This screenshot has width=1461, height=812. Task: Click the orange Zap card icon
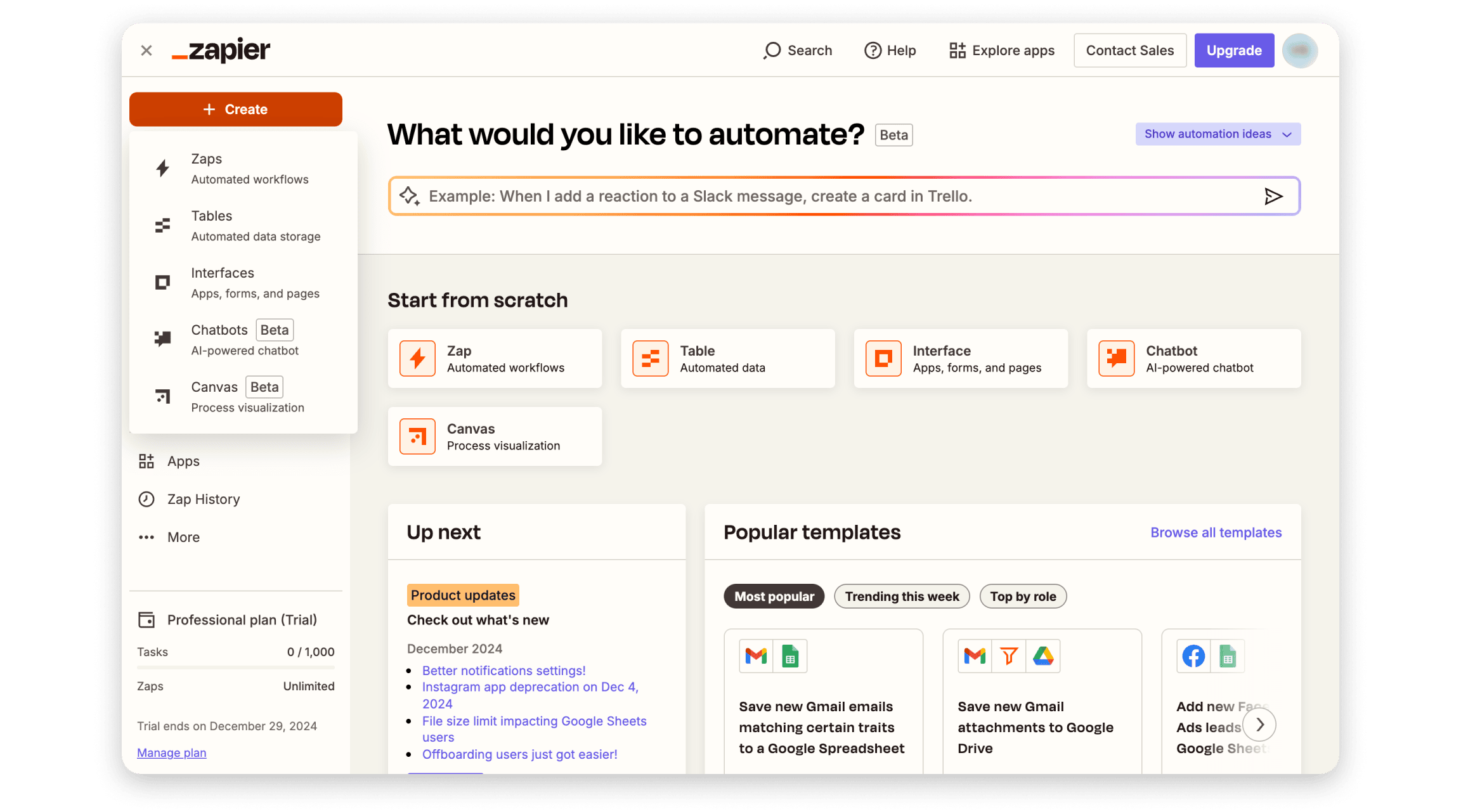tap(417, 358)
